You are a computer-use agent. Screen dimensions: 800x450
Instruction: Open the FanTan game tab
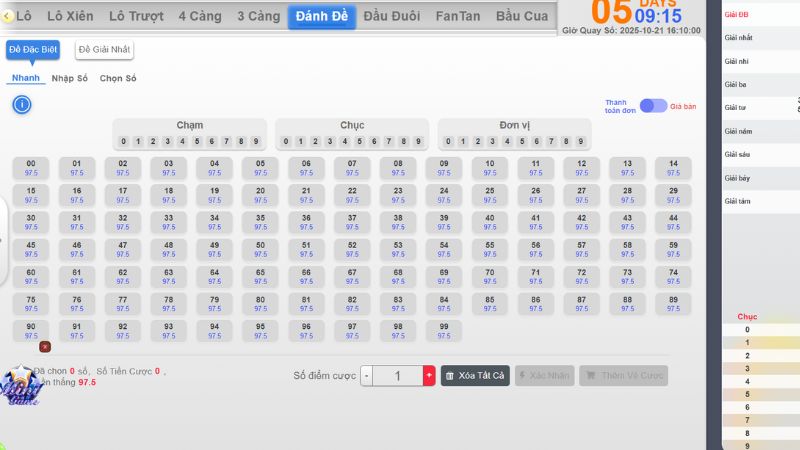pos(458,17)
